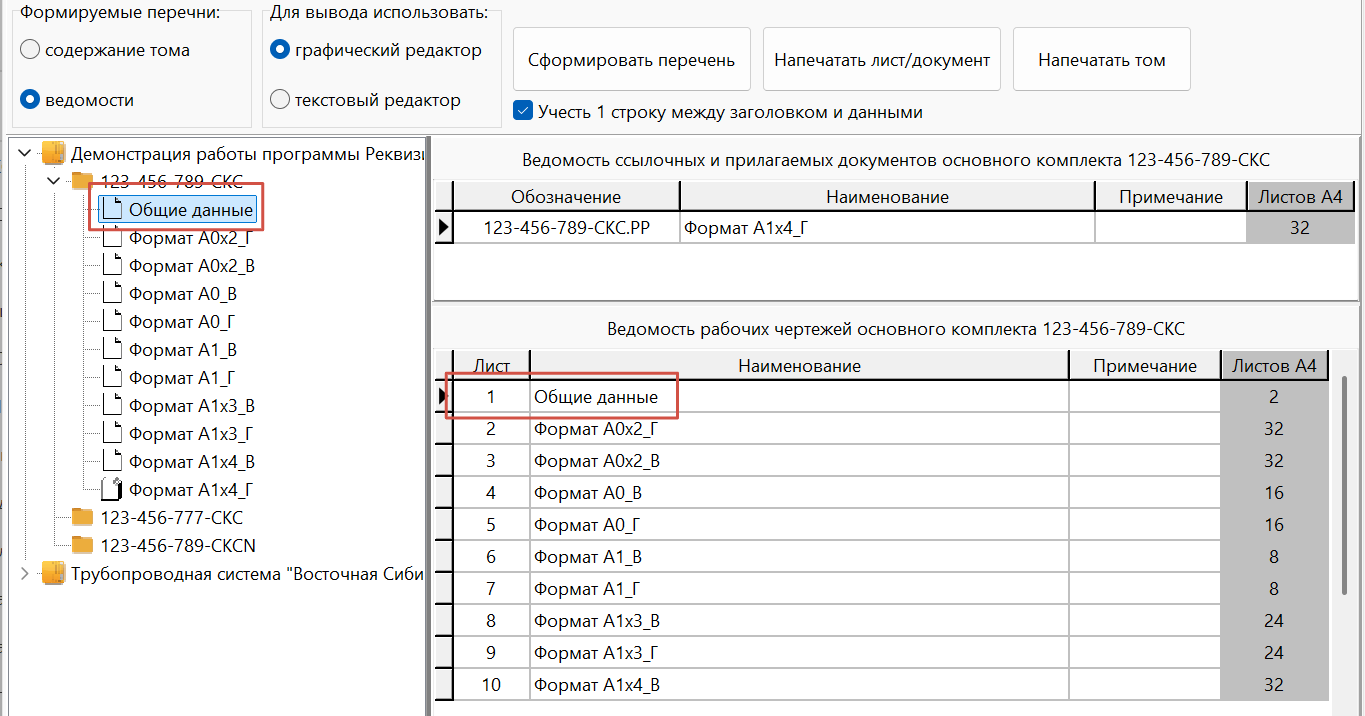
Task: Click 'Формат A1_Г' row in lower table
Action: pyautogui.click(x=799, y=589)
